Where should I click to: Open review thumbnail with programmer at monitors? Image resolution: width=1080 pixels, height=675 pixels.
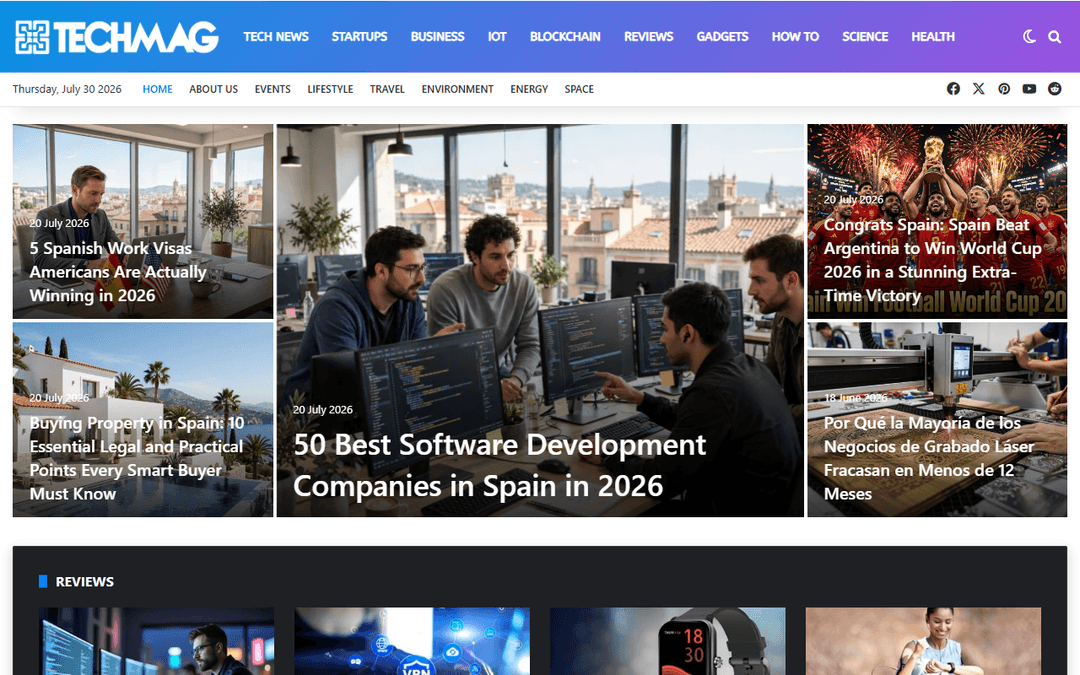(x=156, y=641)
